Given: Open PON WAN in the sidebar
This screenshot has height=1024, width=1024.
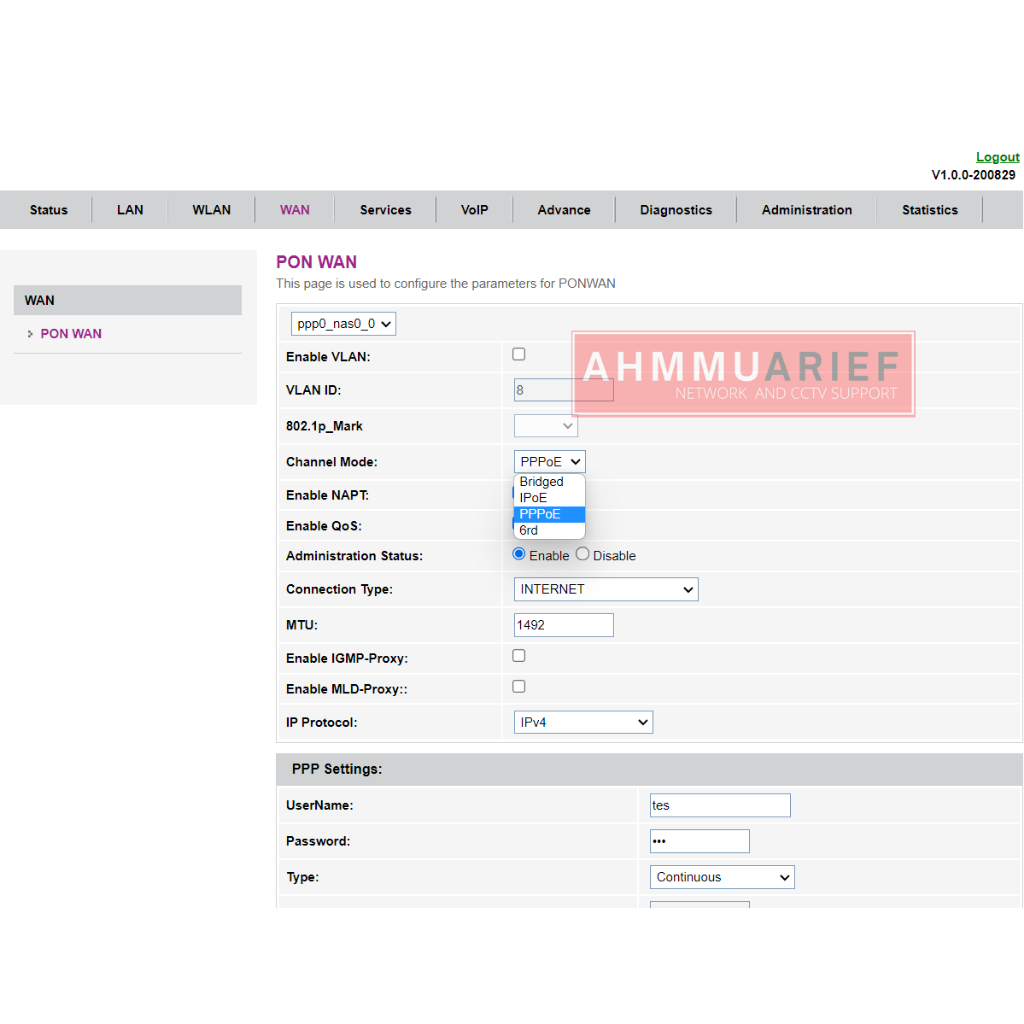Looking at the screenshot, I should point(71,334).
